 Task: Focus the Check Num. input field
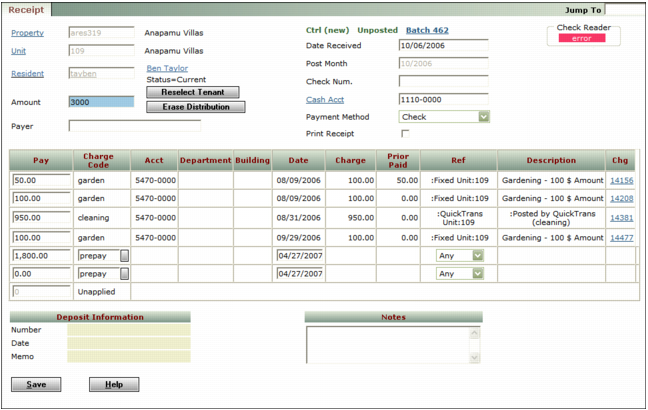[443, 82]
